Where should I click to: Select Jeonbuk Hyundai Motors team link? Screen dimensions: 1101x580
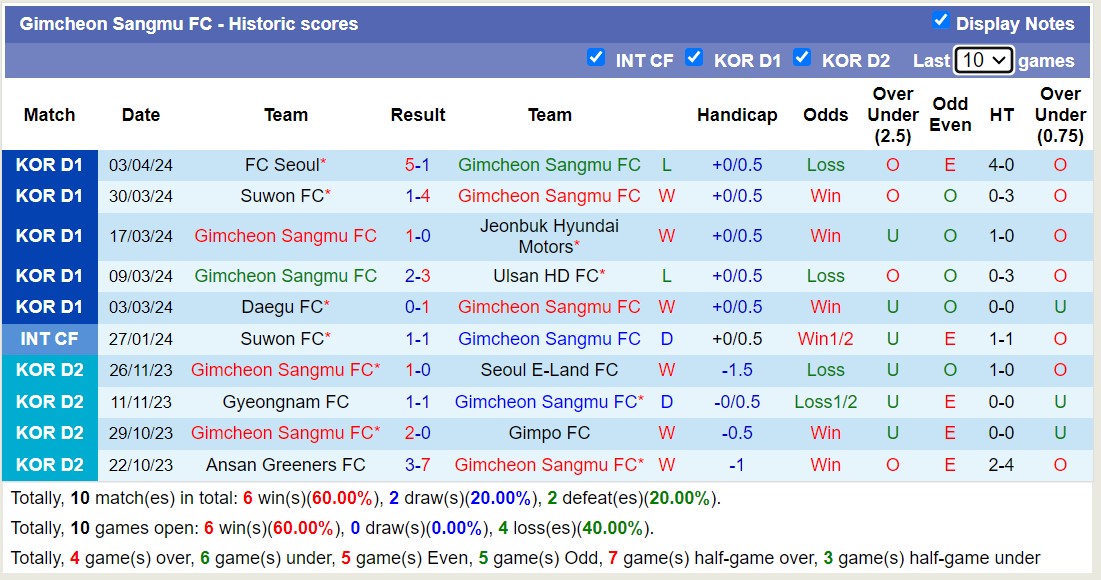coord(549,236)
